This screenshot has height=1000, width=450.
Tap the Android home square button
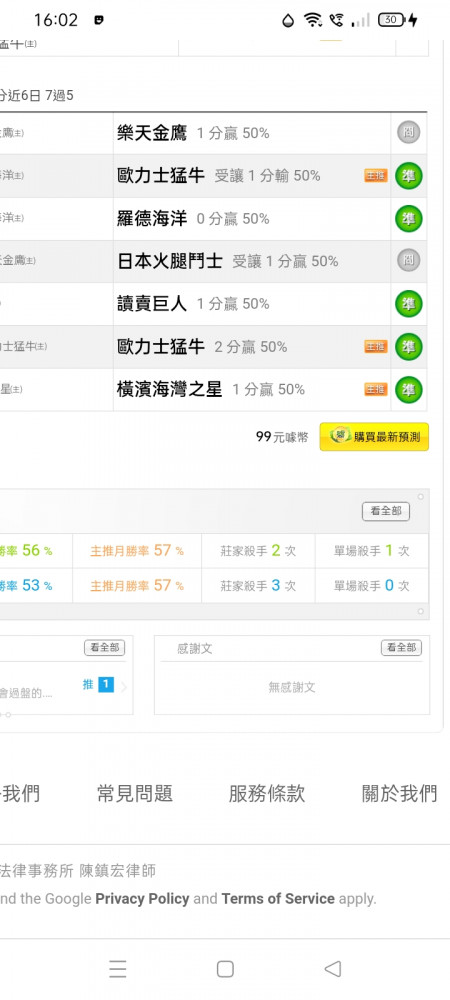pyautogui.click(x=225, y=969)
